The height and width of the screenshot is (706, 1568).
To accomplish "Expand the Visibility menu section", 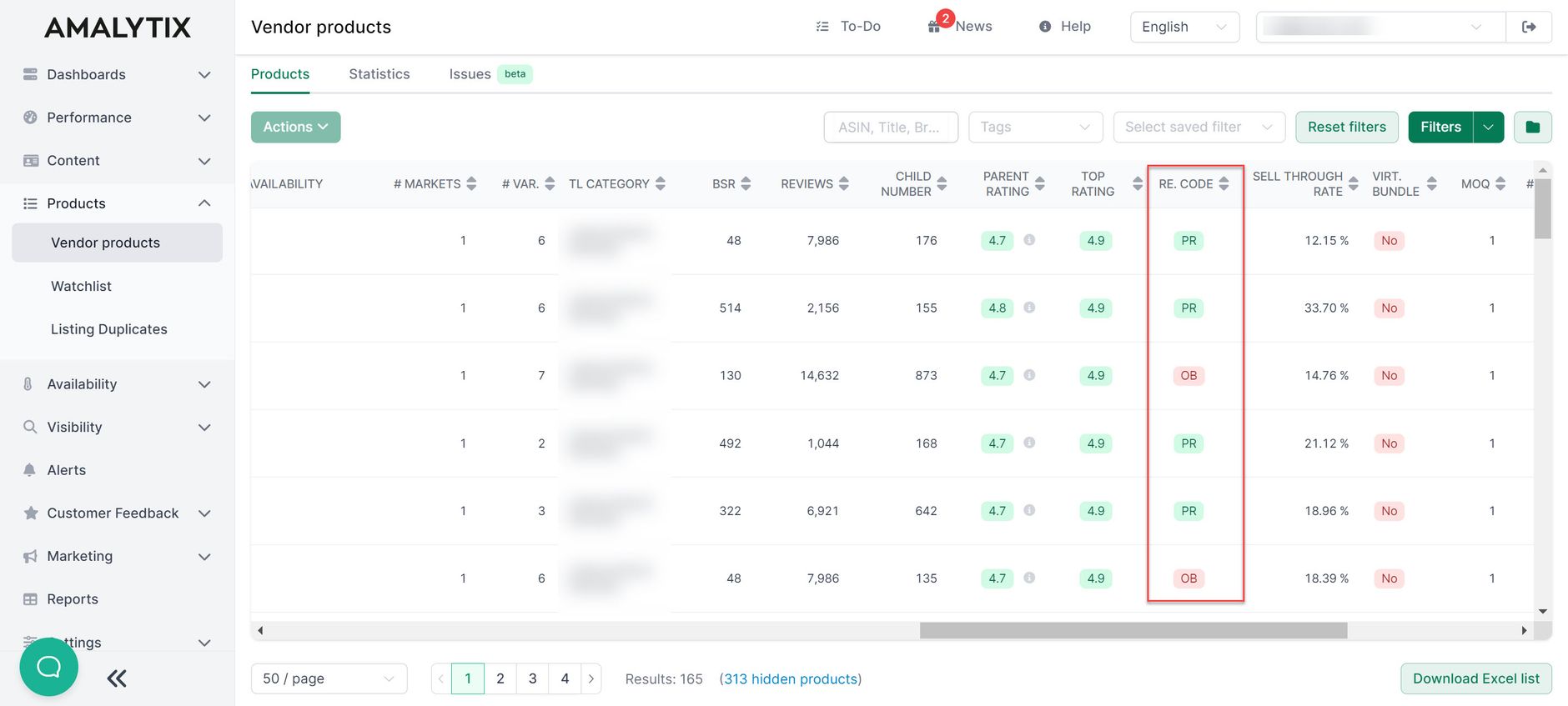I will (x=204, y=428).
